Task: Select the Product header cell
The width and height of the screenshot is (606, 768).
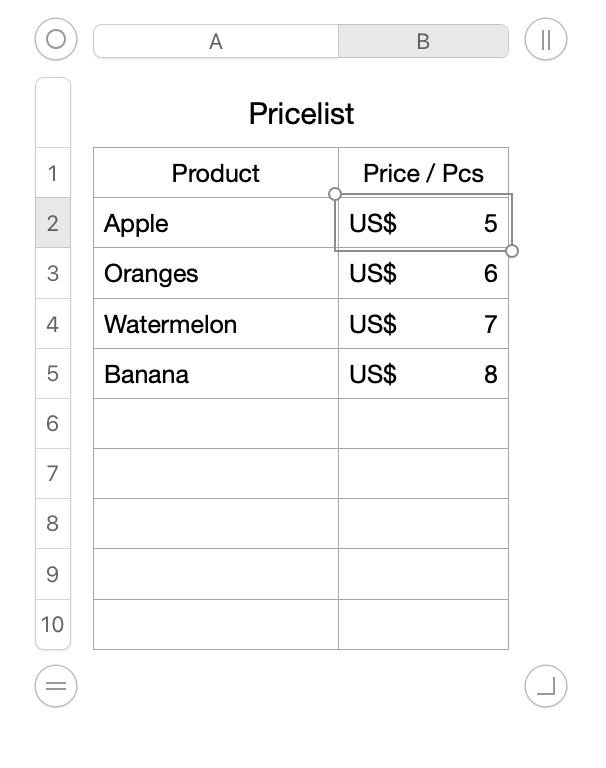Action: pos(216,173)
